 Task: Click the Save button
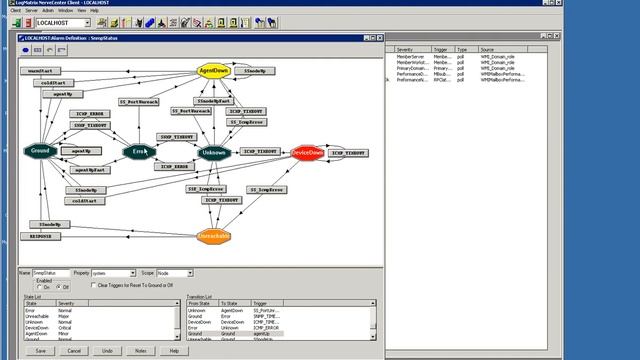click(x=40, y=351)
